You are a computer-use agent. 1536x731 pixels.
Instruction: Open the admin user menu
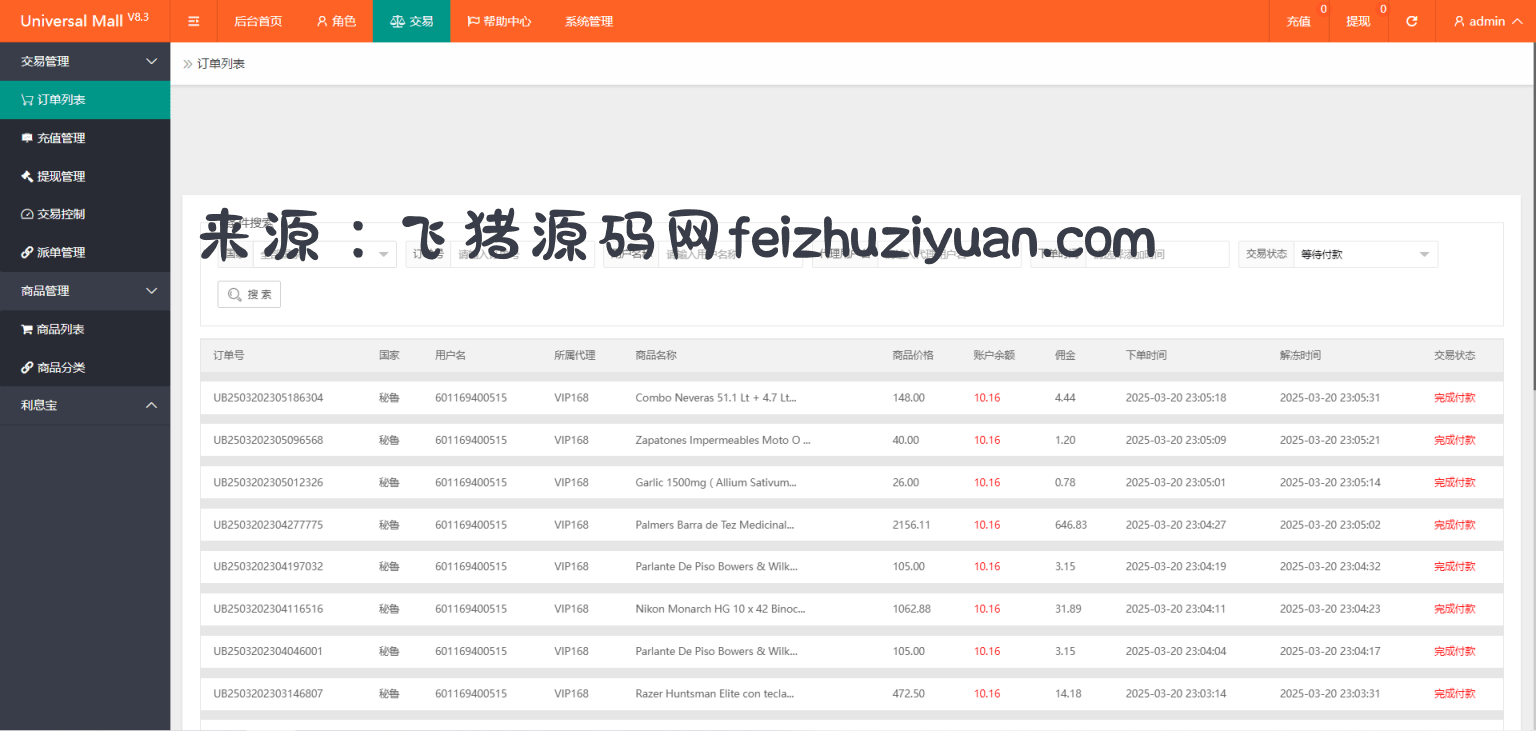tap(1486, 21)
